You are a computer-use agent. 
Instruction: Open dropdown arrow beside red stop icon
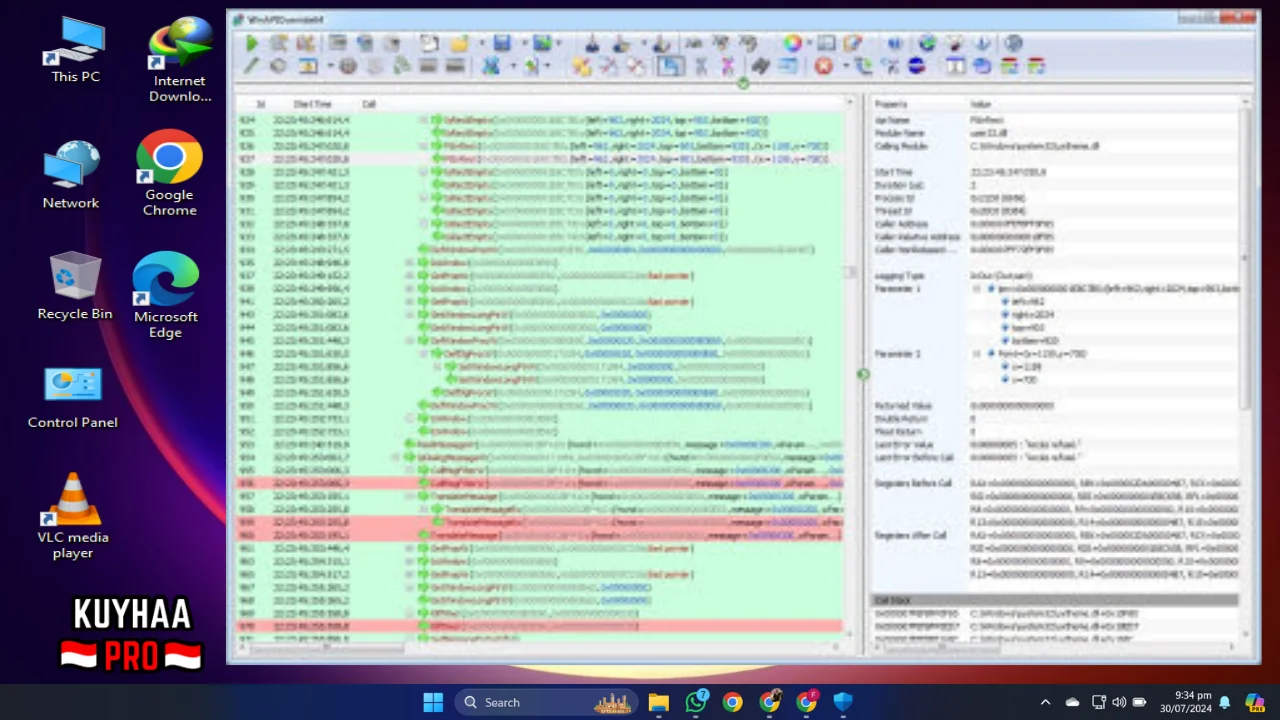pos(845,66)
